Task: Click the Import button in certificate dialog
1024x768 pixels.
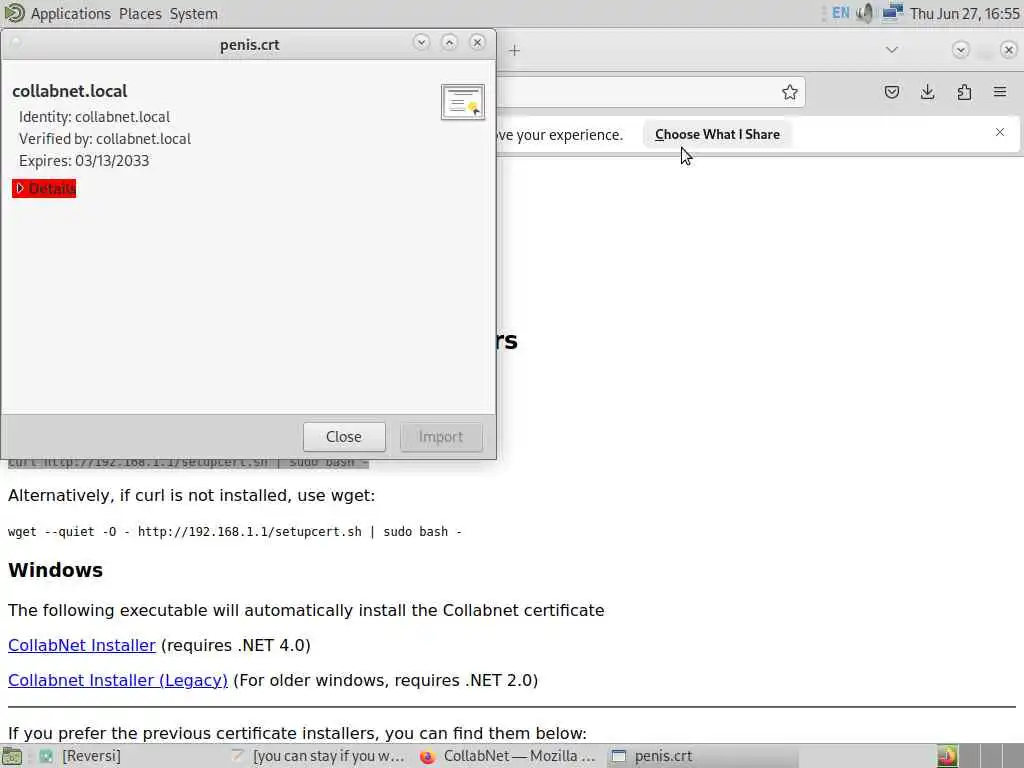Action: 441,436
